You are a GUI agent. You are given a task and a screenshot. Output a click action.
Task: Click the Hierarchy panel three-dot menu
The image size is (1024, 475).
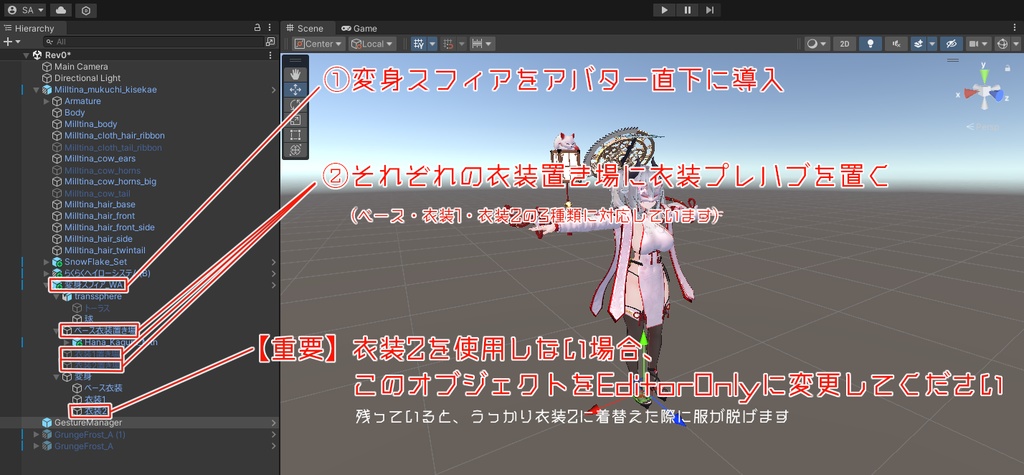click(270, 28)
